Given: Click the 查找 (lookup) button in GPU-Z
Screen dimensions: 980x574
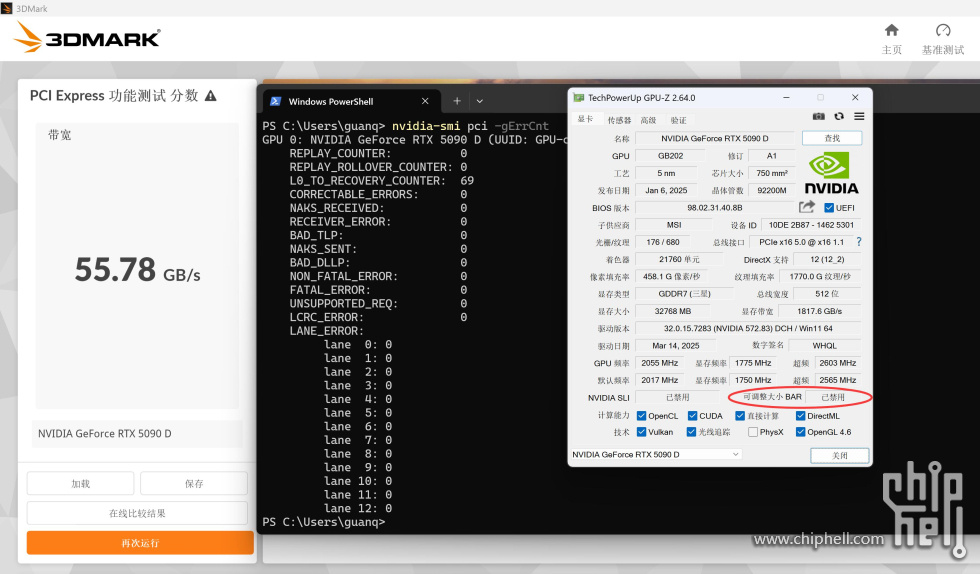Looking at the screenshot, I should pyautogui.click(x=832, y=138).
